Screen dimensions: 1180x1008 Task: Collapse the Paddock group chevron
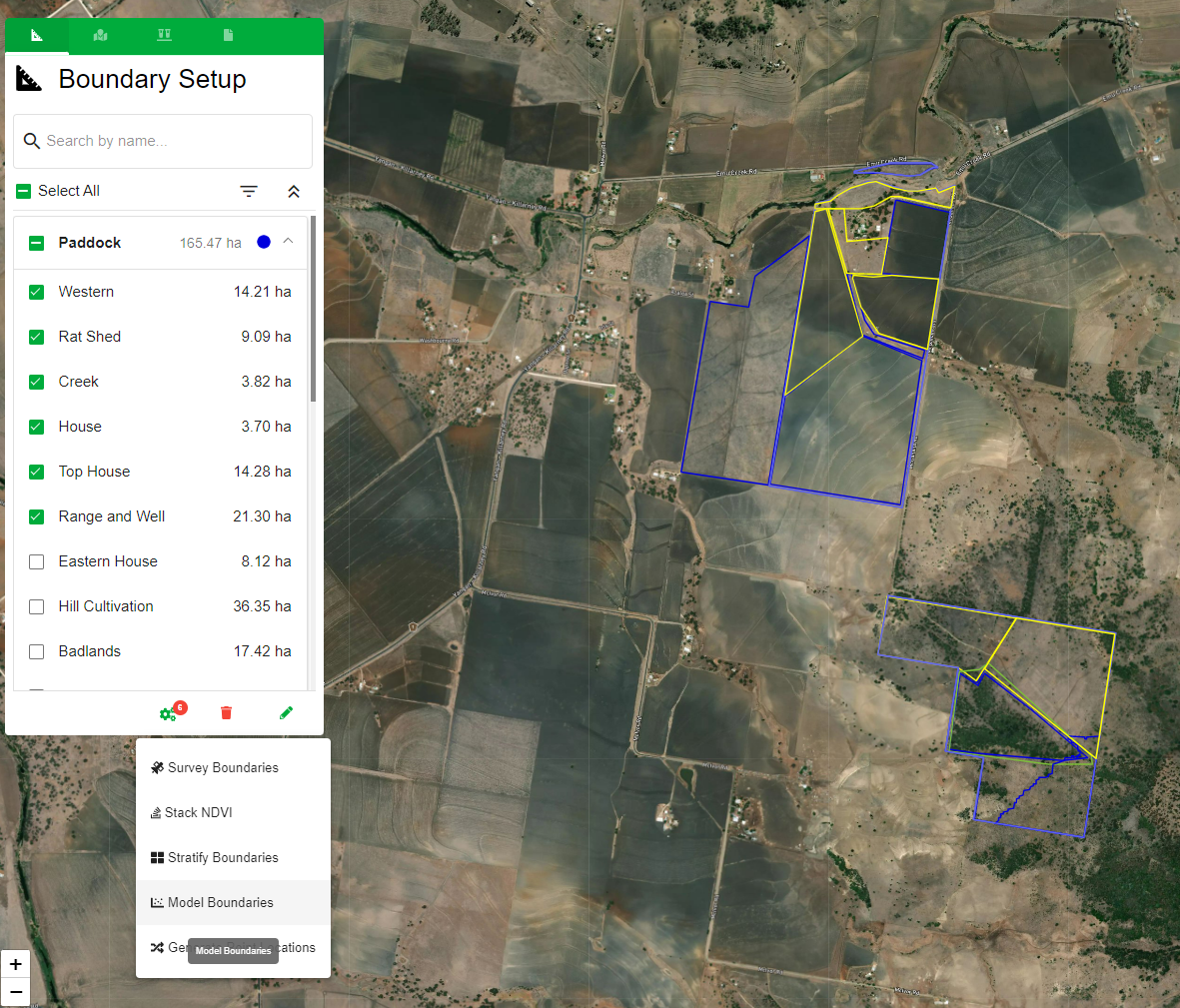[x=288, y=242]
